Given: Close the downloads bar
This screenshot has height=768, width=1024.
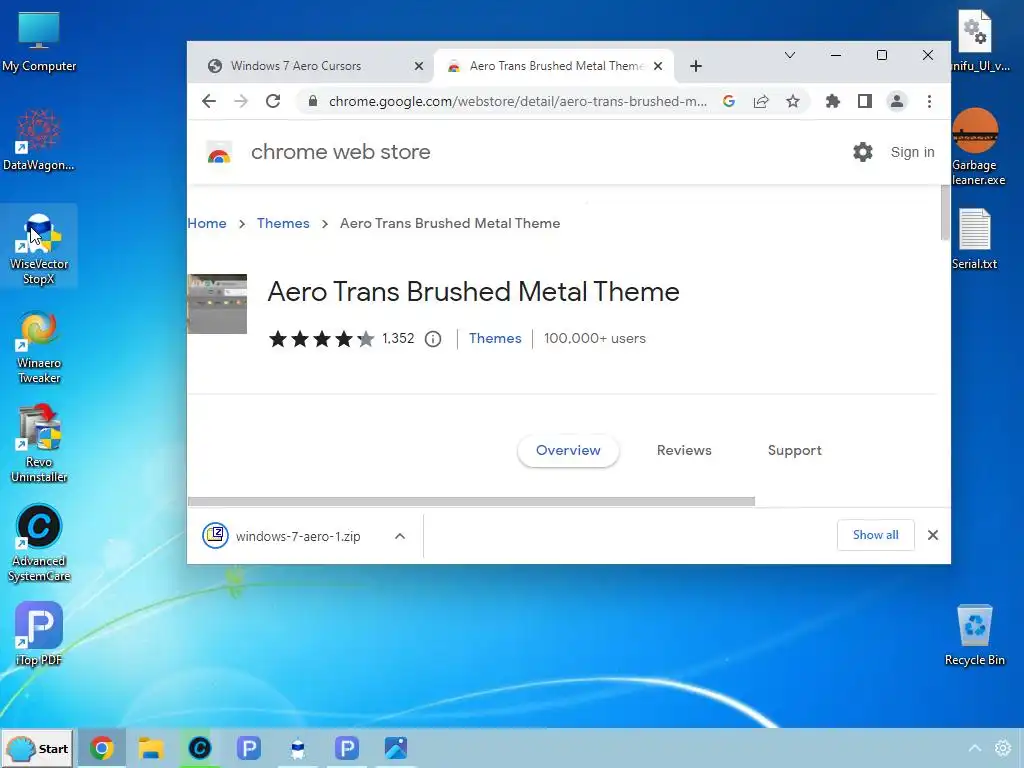Looking at the screenshot, I should click(933, 535).
